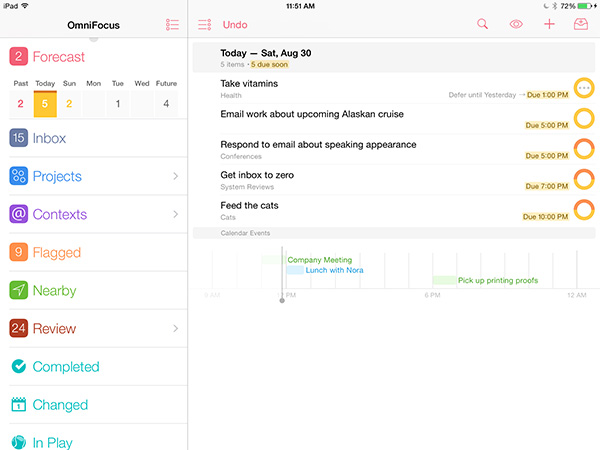Tap the Wi-Fi icon in status bar

click(x=25, y=6)
